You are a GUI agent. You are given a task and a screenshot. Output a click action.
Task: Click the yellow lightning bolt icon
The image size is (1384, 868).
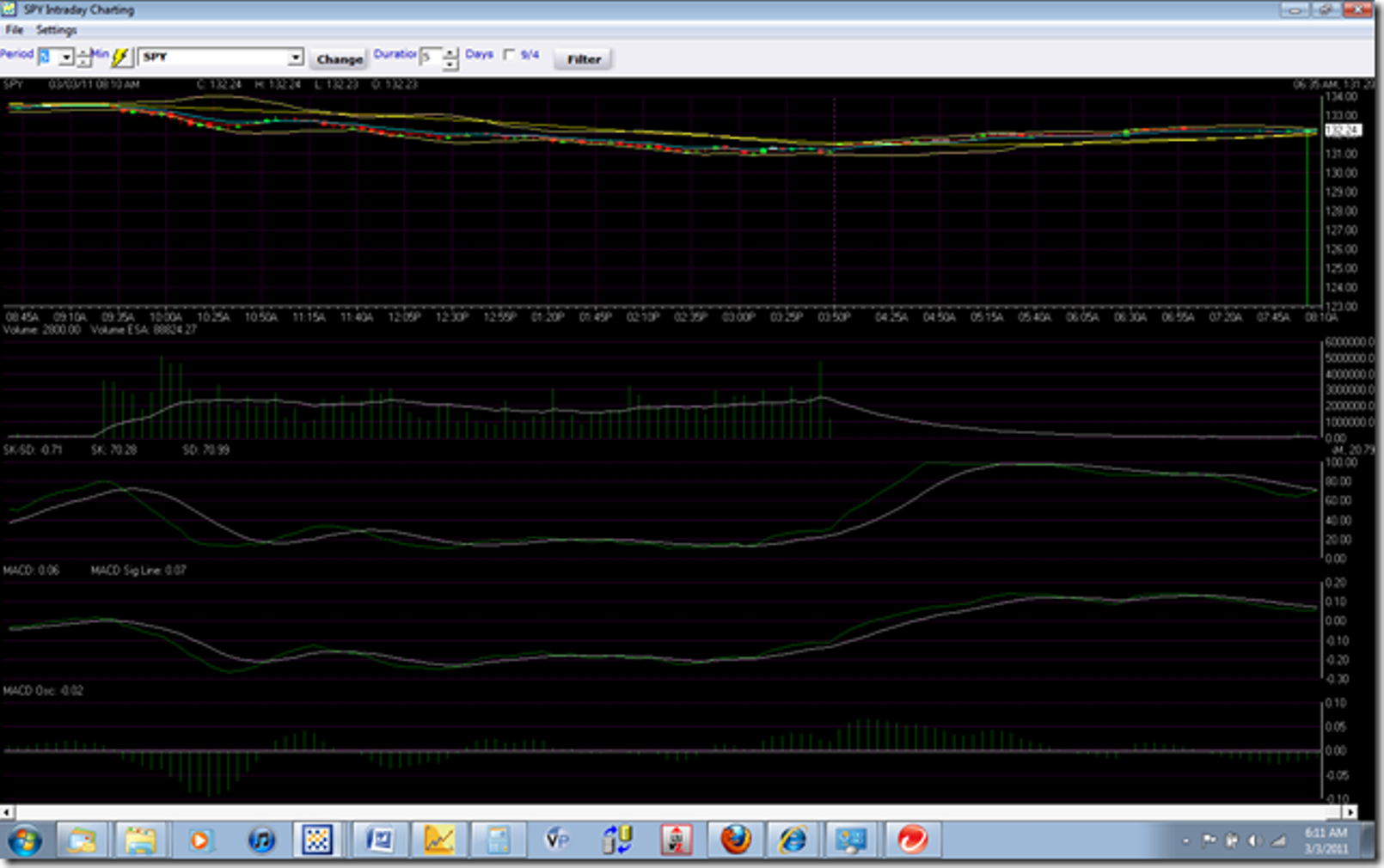coord(121,57)
